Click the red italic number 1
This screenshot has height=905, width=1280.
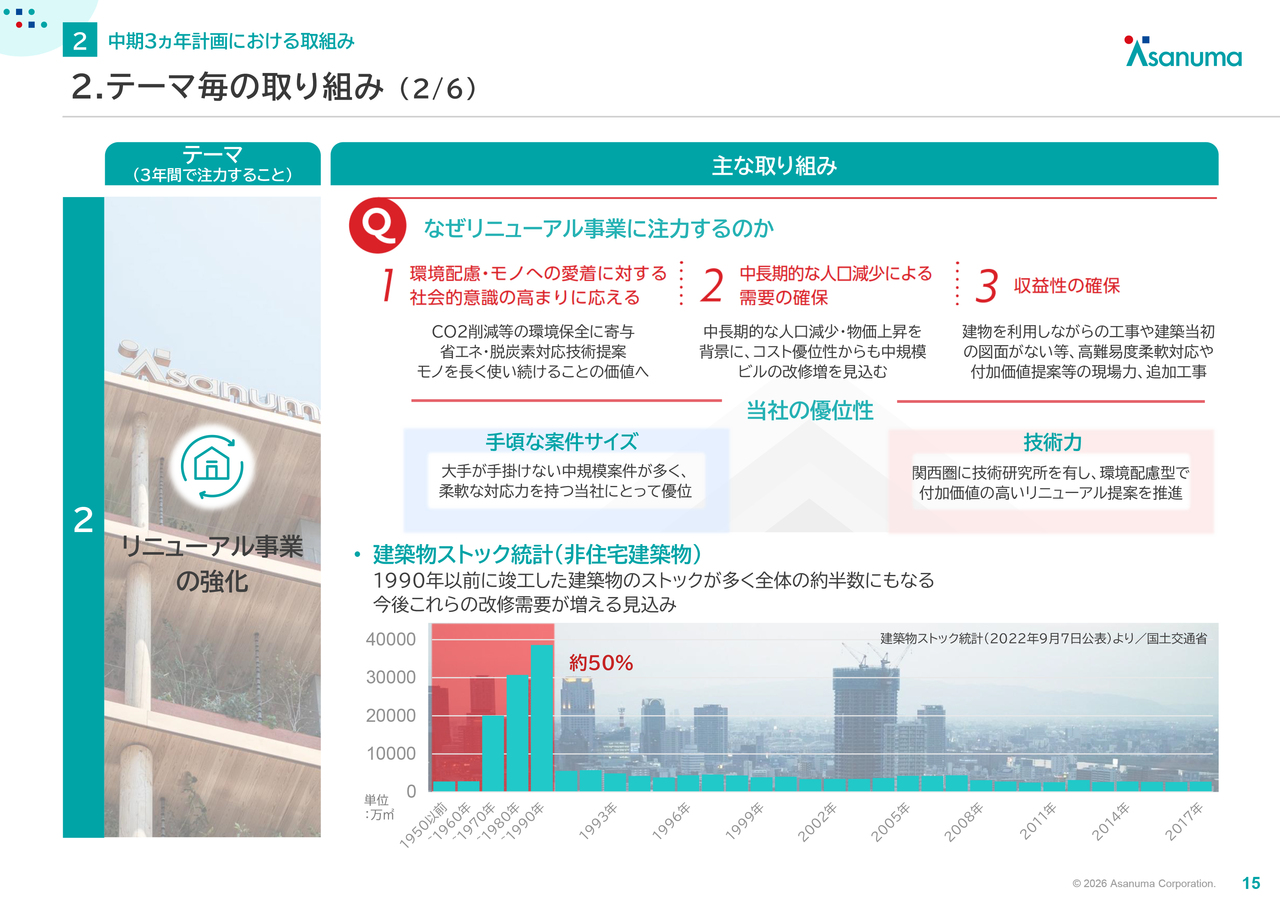click(x=388, y=286)
